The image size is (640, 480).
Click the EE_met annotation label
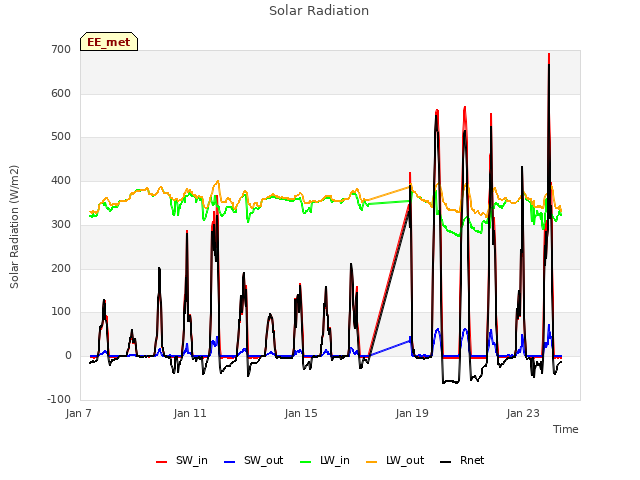(109, 42)
